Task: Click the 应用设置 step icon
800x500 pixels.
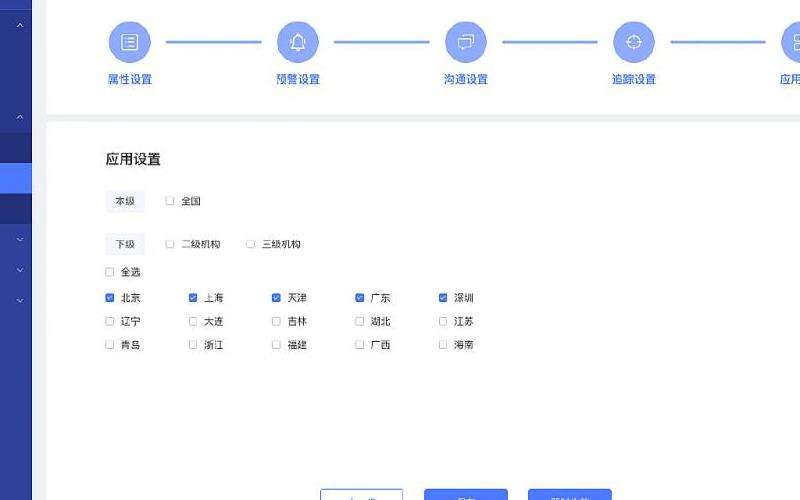Action: pyautogui.click(x=792, y=42)
